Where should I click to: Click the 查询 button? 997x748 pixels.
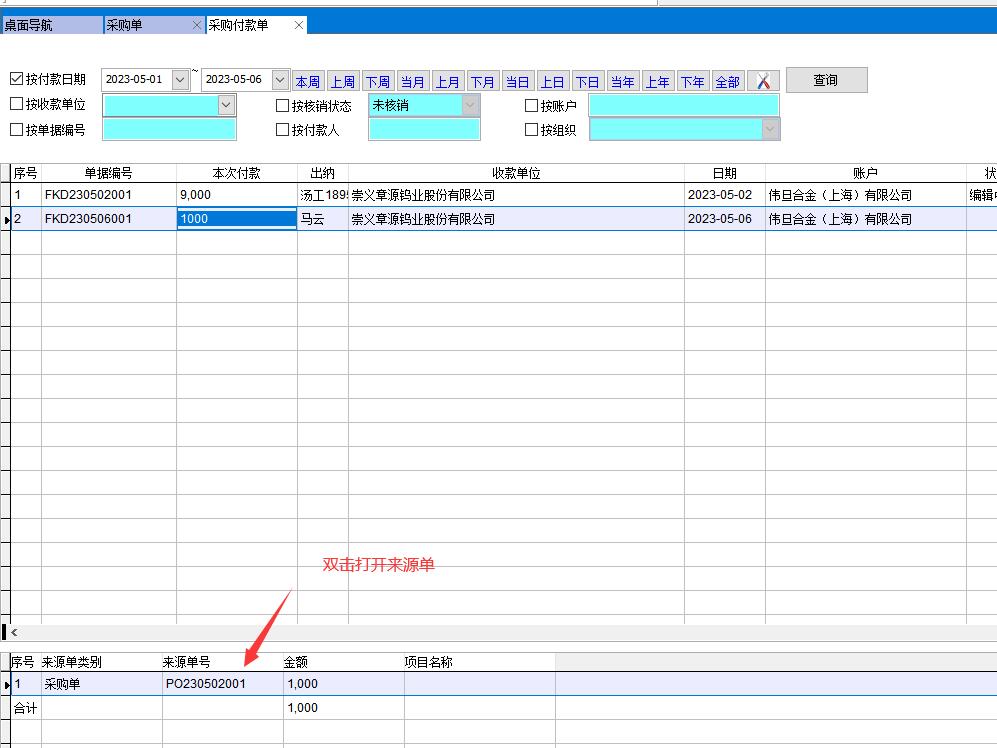(826, 80)
